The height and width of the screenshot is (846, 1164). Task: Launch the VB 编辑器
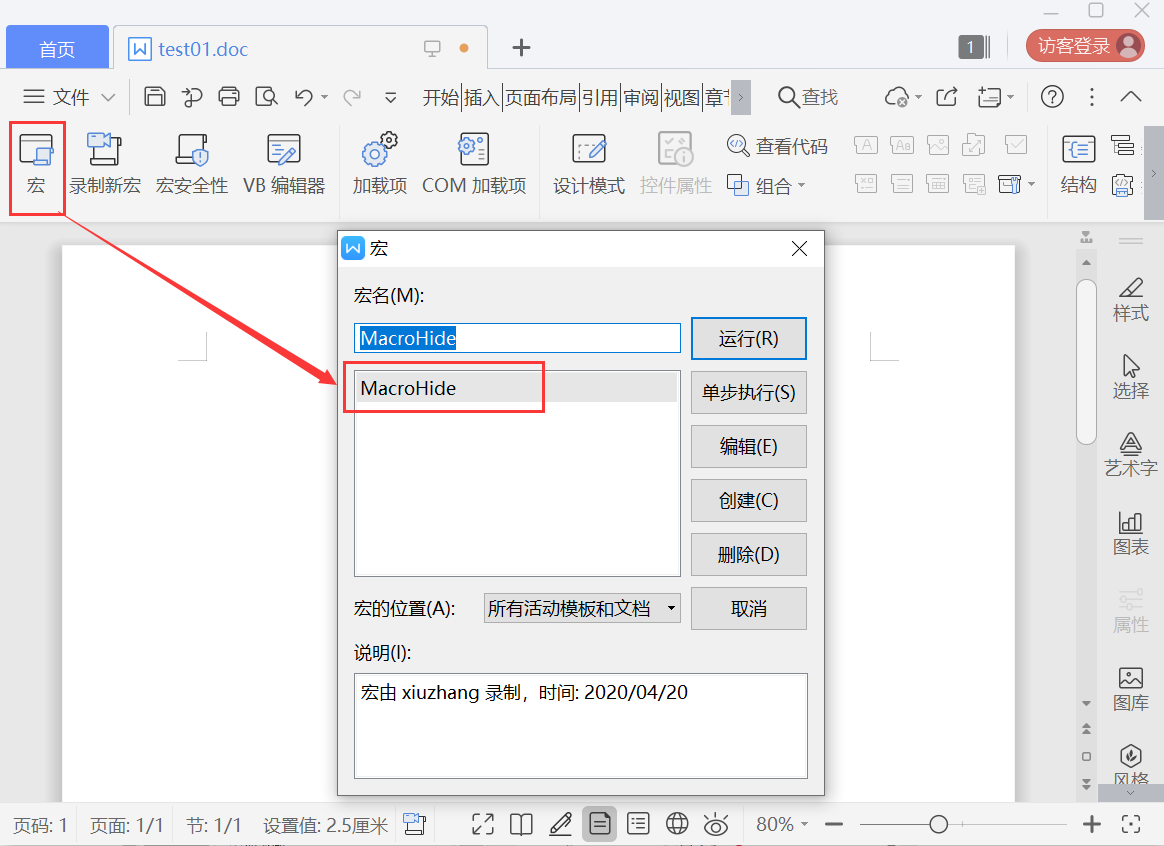coord(284,165)
